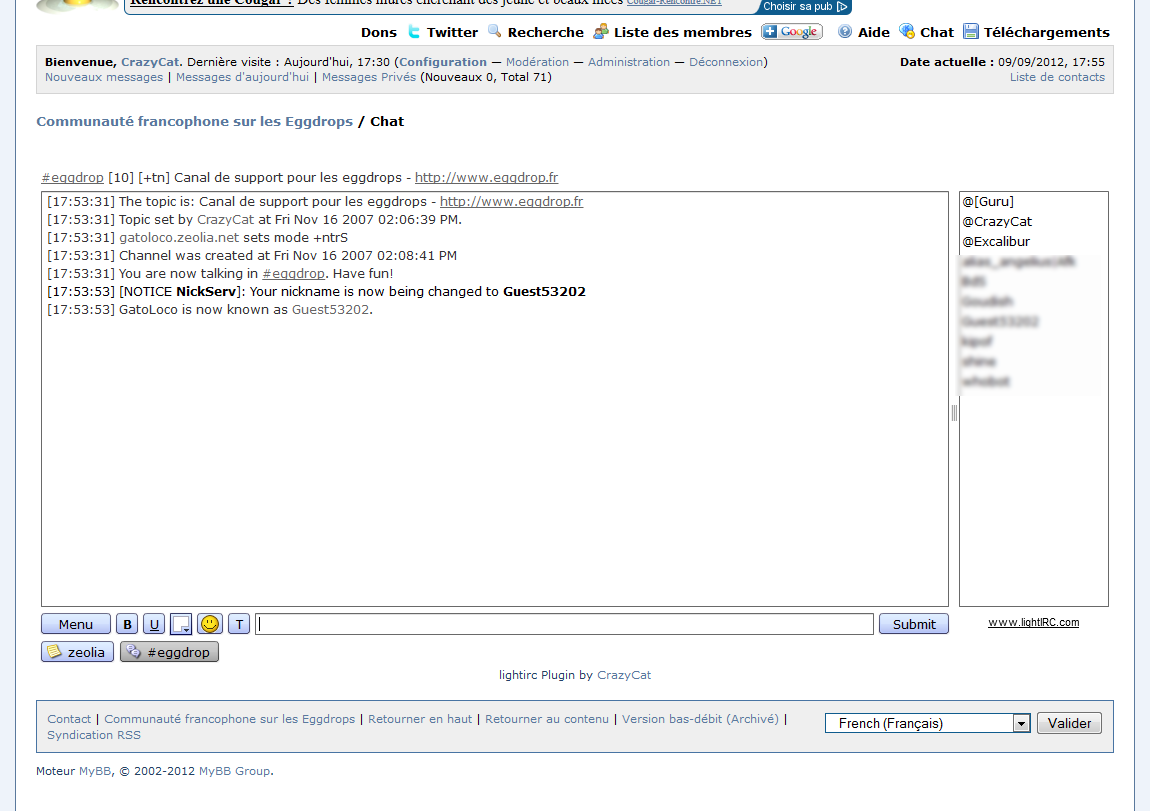Click the CrazyCat username in welcome bar
This screenshot has width=1150, height=811.
pyautogui.click(x=150, y=62)
